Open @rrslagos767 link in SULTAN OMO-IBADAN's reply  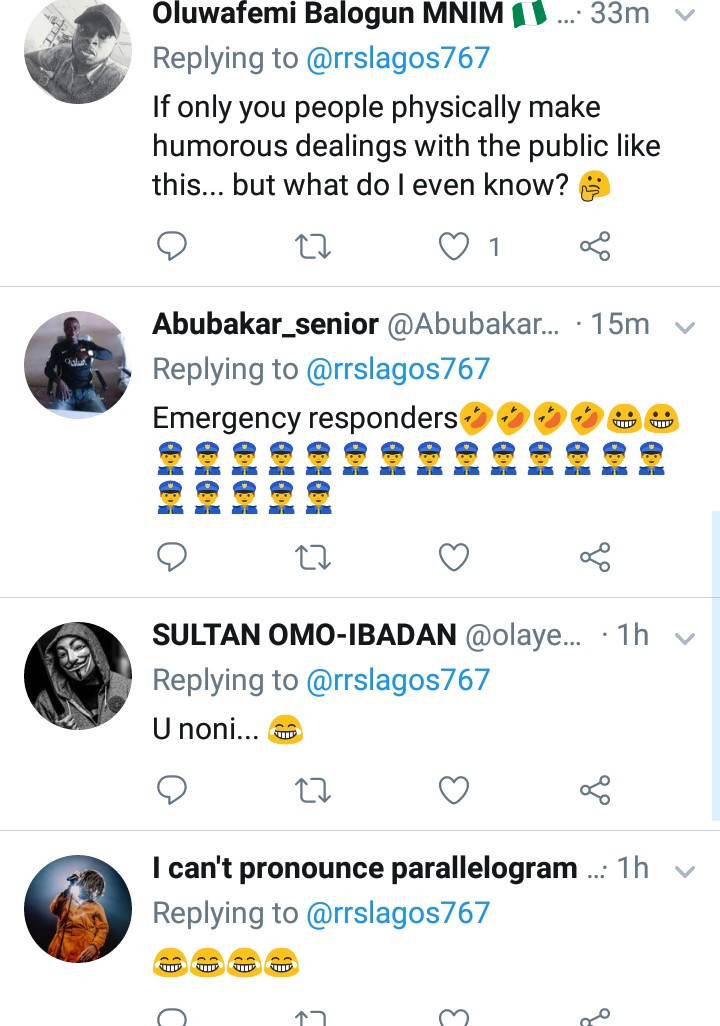pyautogui.click(x=398, y=680)
